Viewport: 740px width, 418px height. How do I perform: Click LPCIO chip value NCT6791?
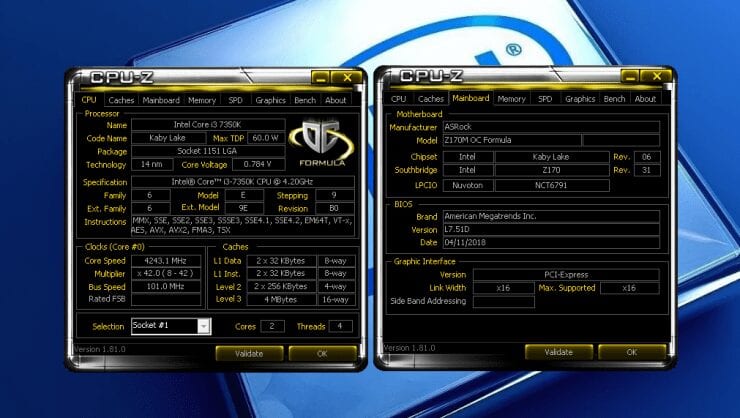coord(552,185)
